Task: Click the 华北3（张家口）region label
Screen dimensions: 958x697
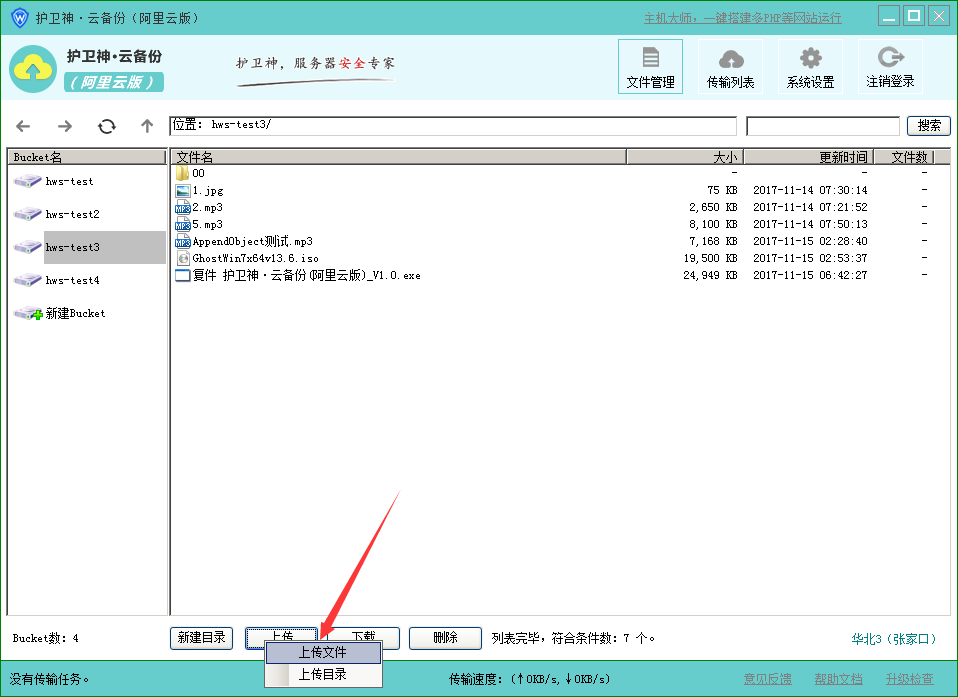Action: pyautogui.click(x=894, y=639)
